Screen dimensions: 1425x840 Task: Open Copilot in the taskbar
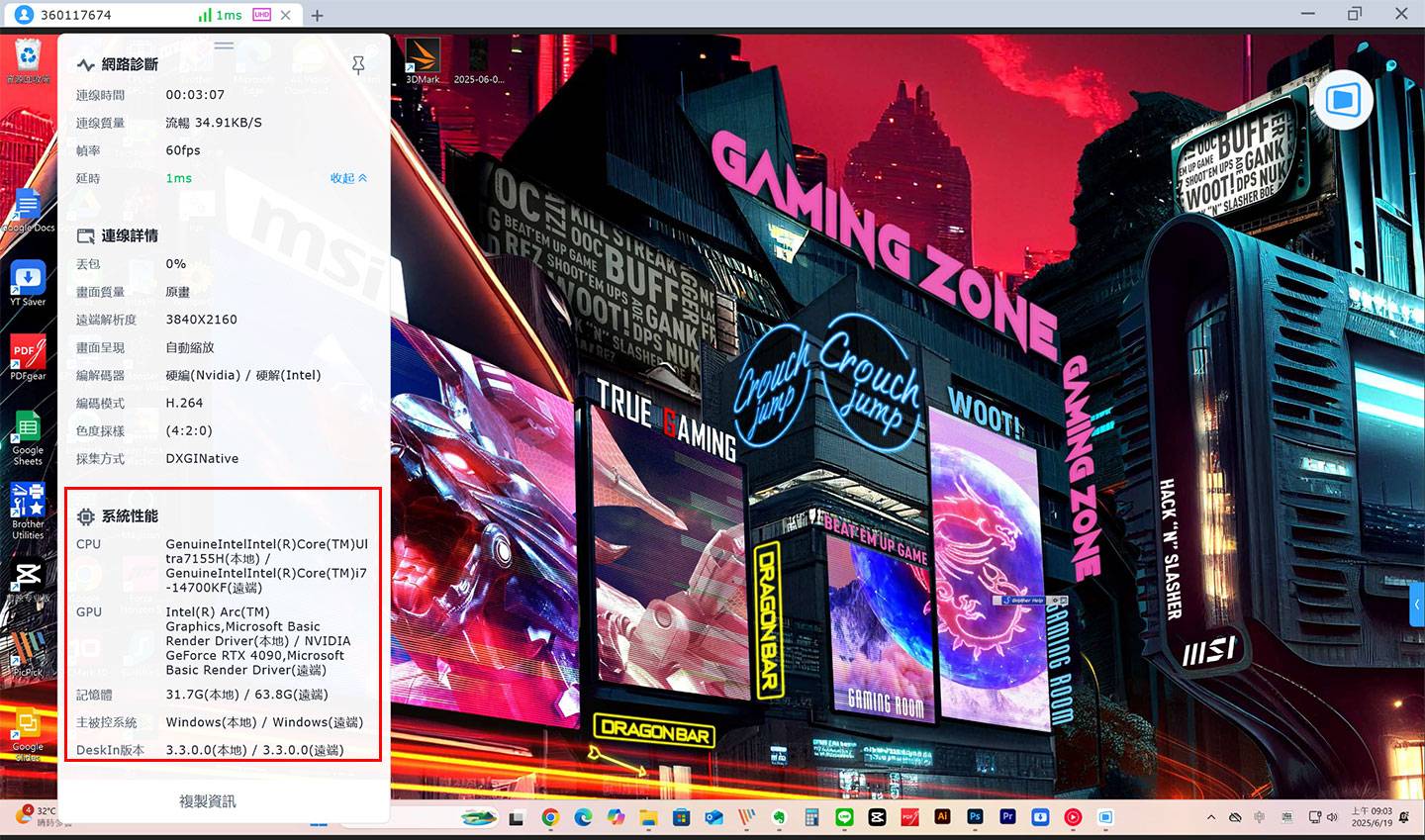[x=616, y=817]
